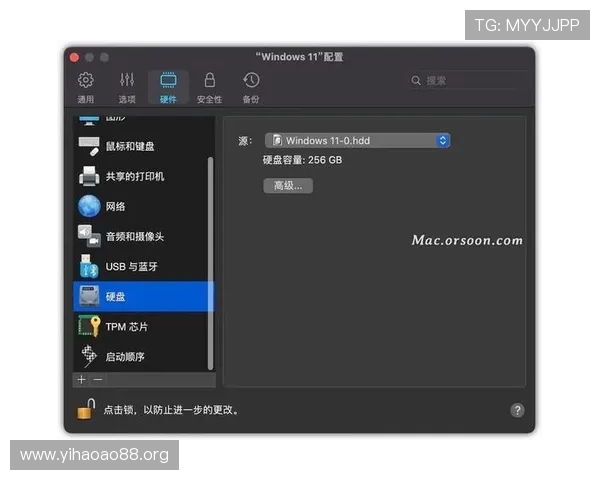Select 共享的打印机 label in sidebar
The height and width of the screenshot is (480, 600).
[x=135, y=176]
